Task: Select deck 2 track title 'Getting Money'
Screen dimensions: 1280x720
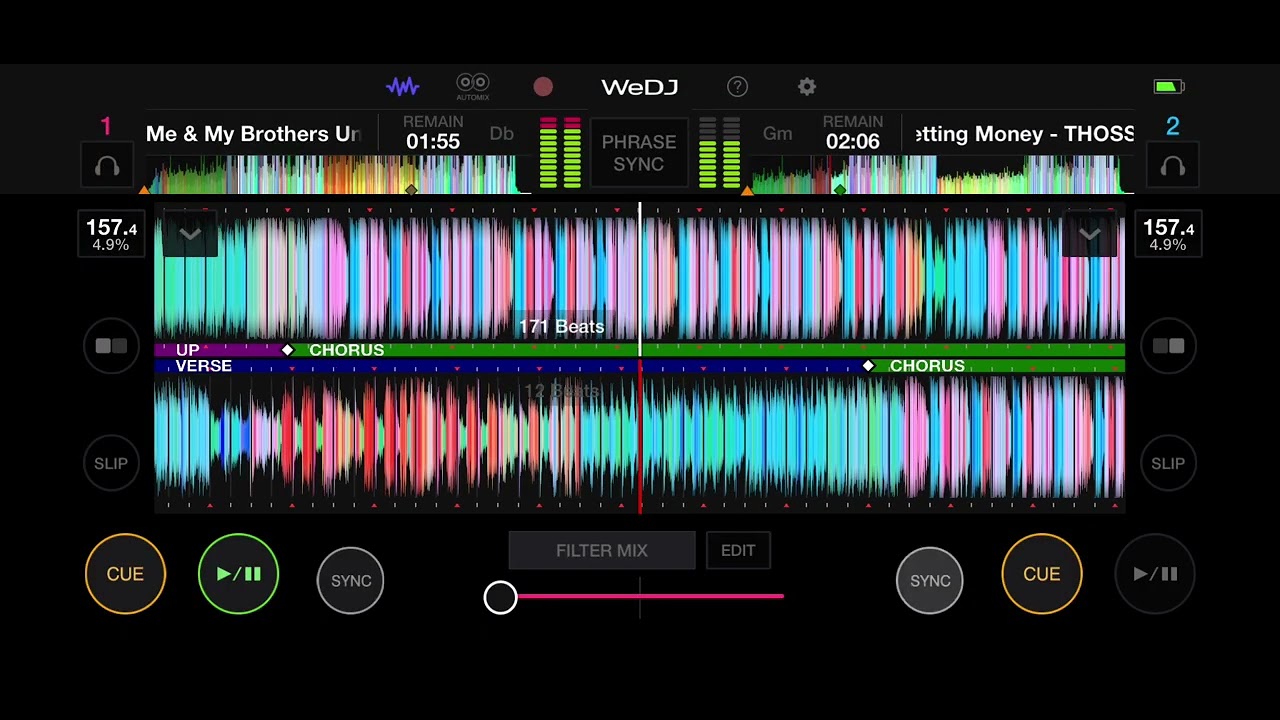Action: pos(1024,134)
